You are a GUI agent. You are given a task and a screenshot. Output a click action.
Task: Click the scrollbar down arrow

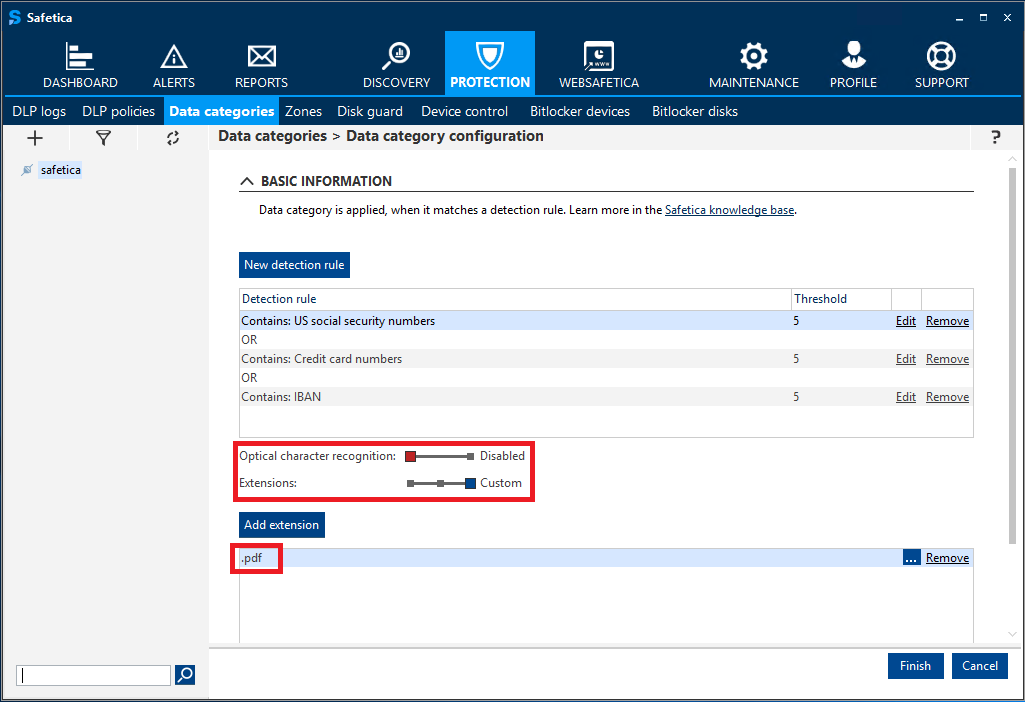tap(1012, 634)
